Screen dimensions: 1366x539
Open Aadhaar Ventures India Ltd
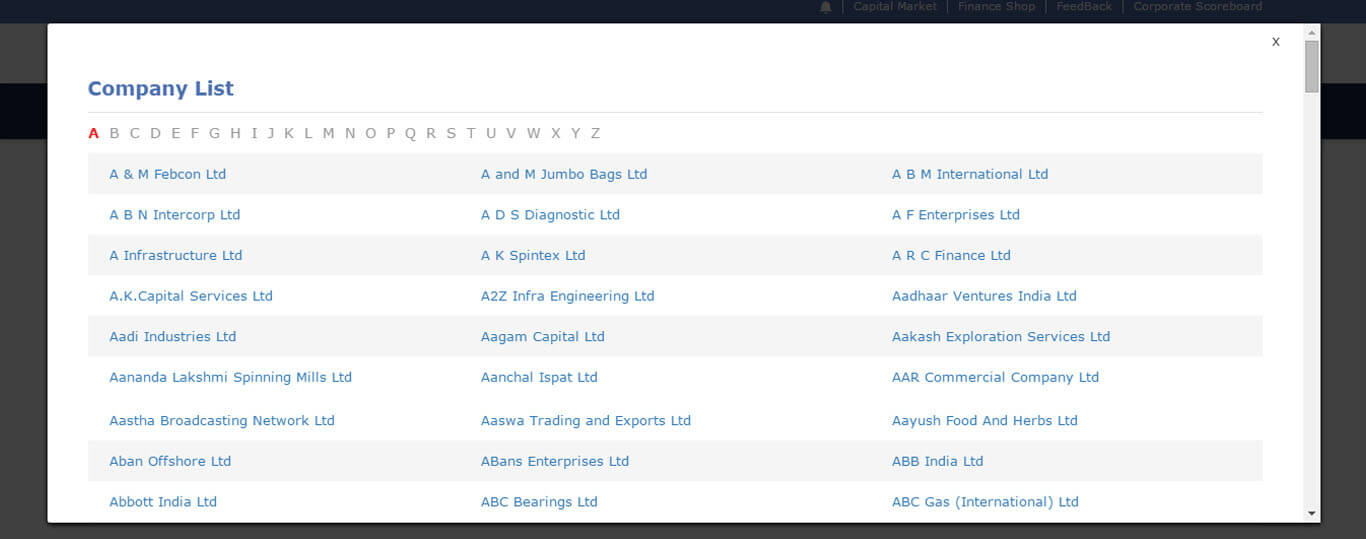[x=984, y=296]
